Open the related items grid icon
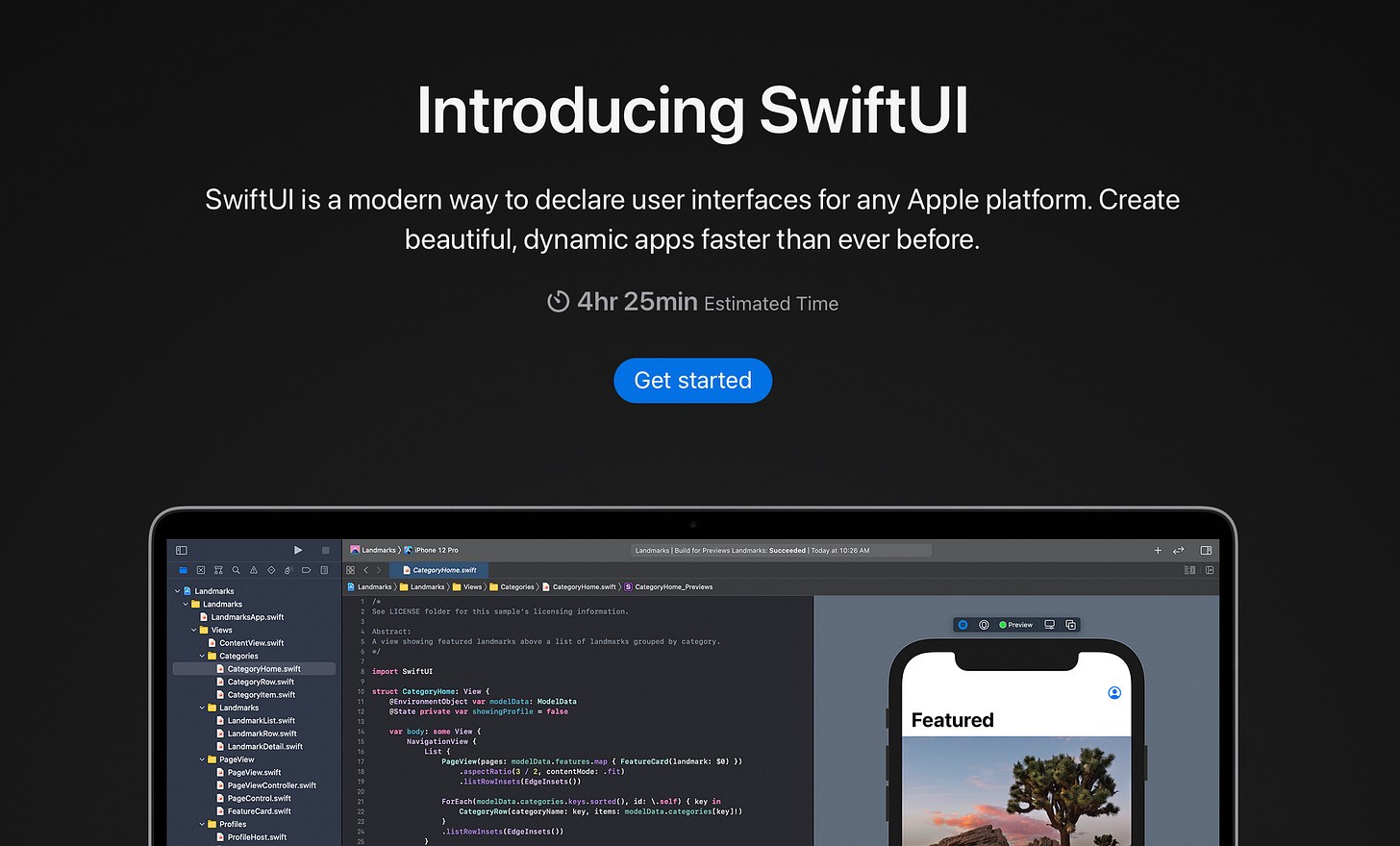This screenshot has height=846, width=1400. pyautogui.click(x=351, y=570)
